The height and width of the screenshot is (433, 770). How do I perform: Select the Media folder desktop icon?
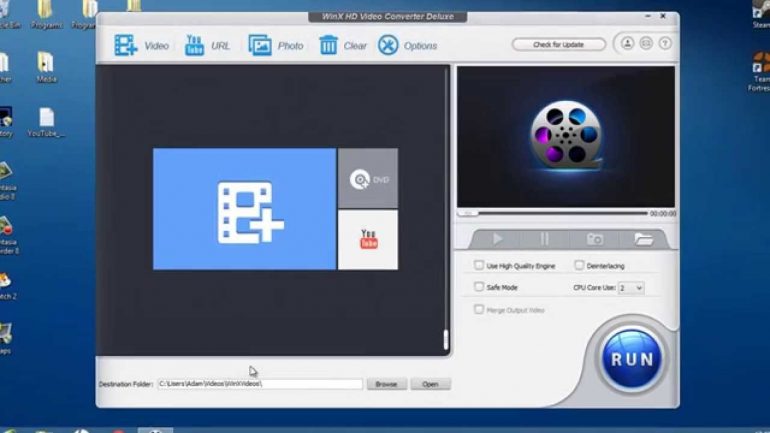46,68
